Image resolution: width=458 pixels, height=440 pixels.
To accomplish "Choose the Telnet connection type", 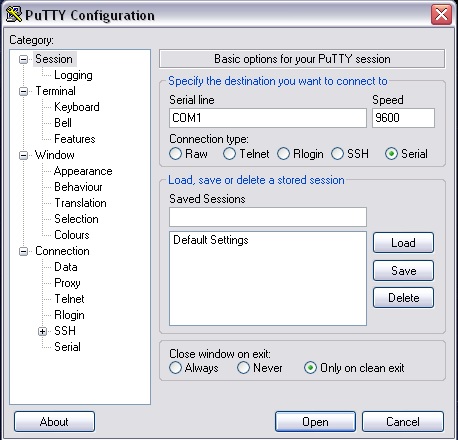I will coord(229,154).
